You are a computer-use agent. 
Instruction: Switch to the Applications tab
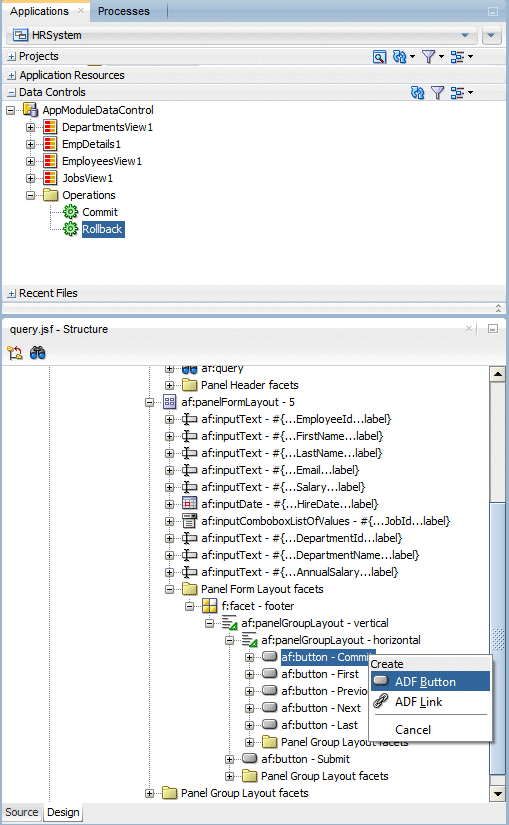click(x=39, y=11)
